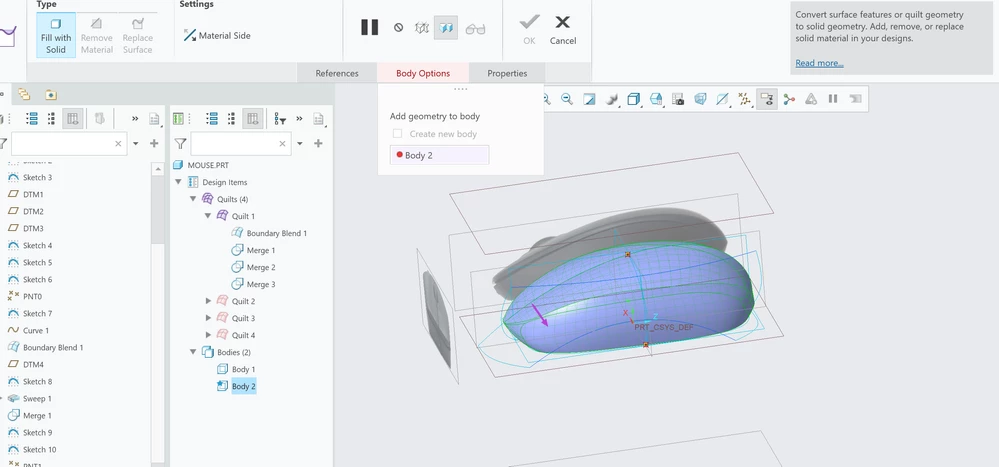Open the folder browser tab icon
Viewport: 999px width, 467px height.
pos(51,94)
